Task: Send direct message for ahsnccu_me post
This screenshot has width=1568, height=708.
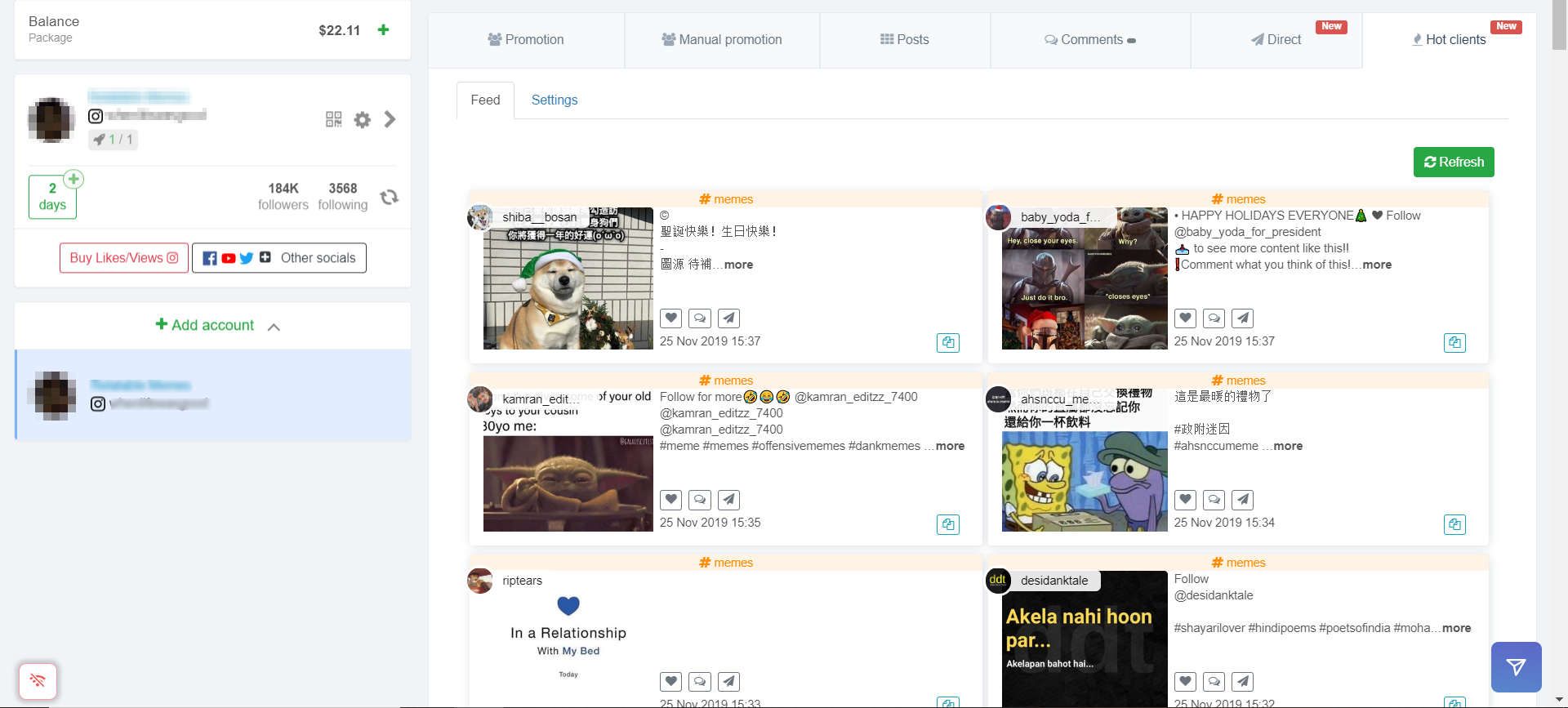Action: (1242, 499)
